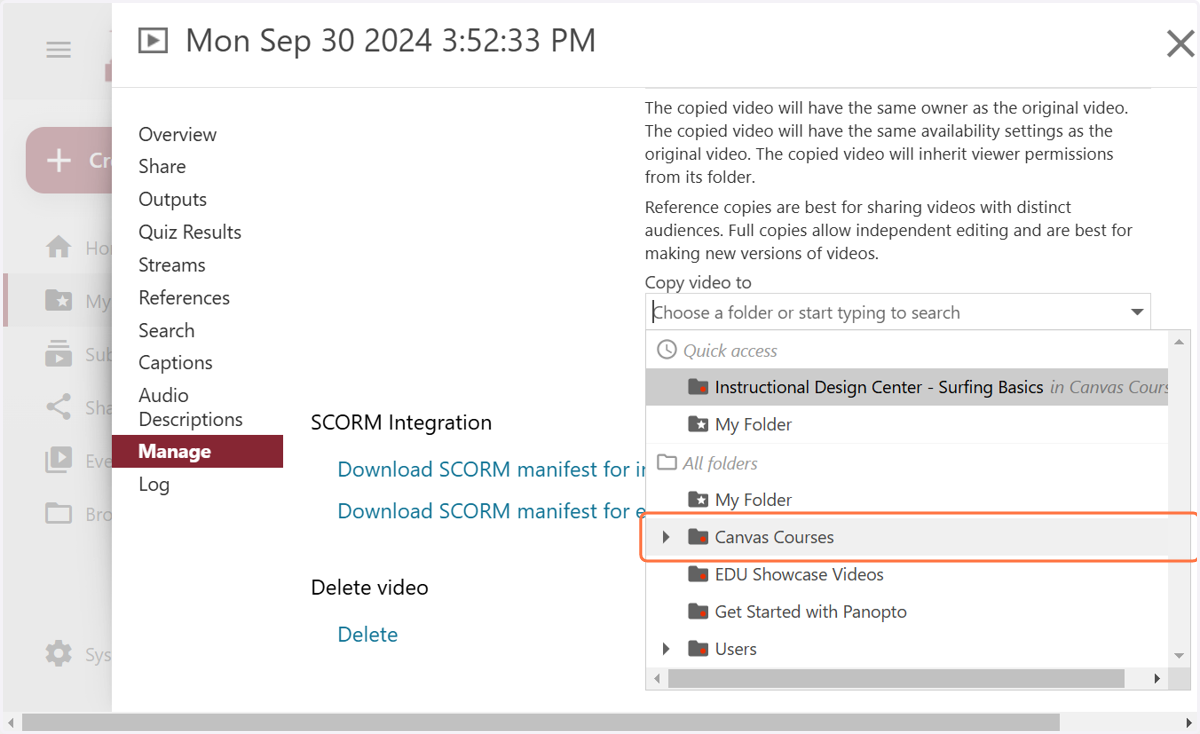Screen dimensions: 1200x734
Task: Click the starred My Folder sidebar icon
Action: pos(59,300)
